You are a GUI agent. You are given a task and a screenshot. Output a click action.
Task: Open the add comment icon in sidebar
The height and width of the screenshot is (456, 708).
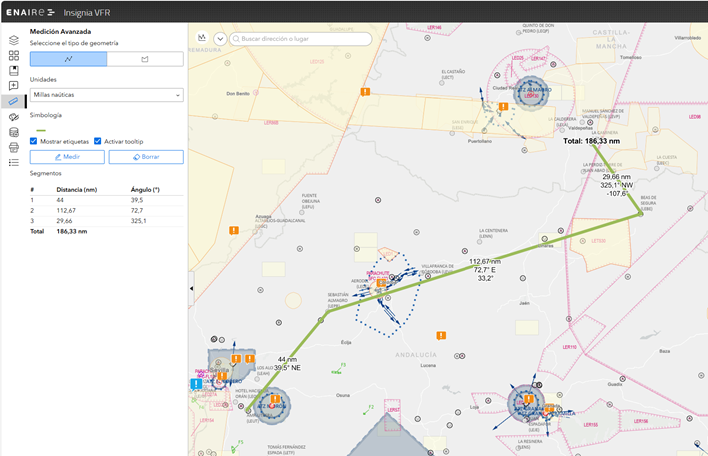(14, 86)
